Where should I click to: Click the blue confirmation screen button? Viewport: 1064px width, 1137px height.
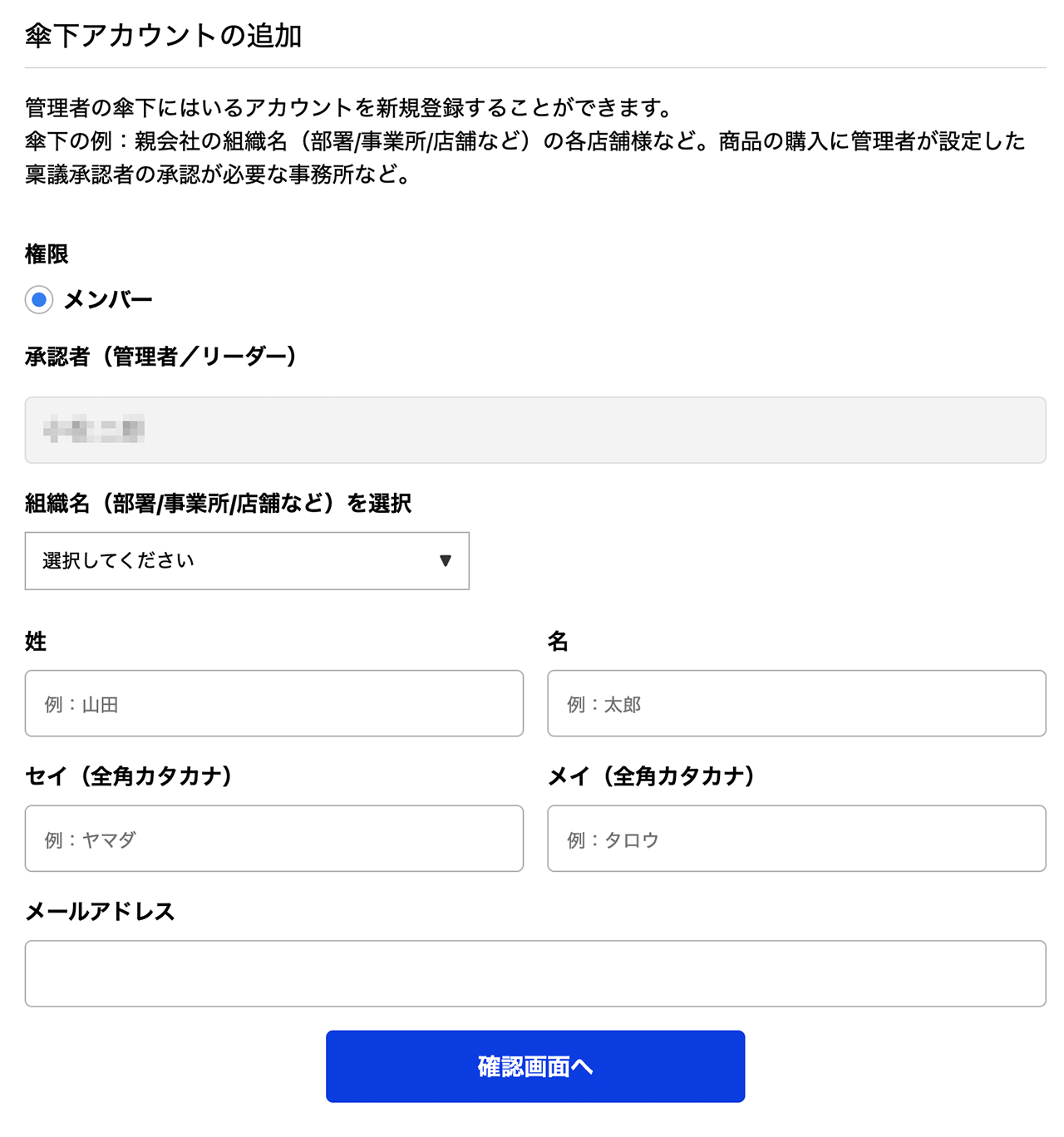click(535, 1066)
